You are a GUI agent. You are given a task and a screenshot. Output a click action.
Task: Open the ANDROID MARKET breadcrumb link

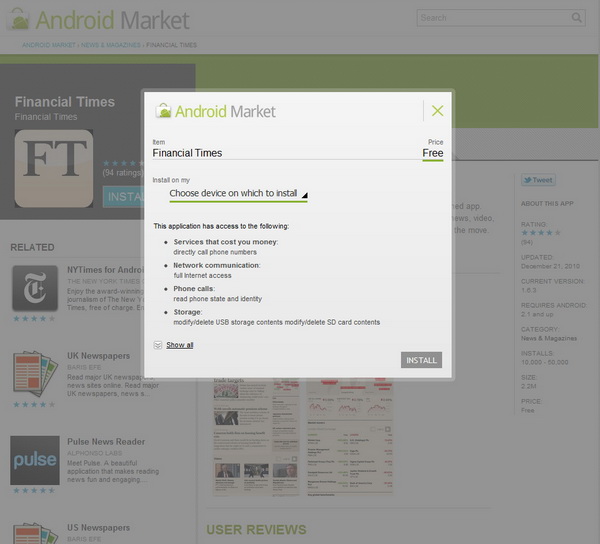(x=49, y=45)
